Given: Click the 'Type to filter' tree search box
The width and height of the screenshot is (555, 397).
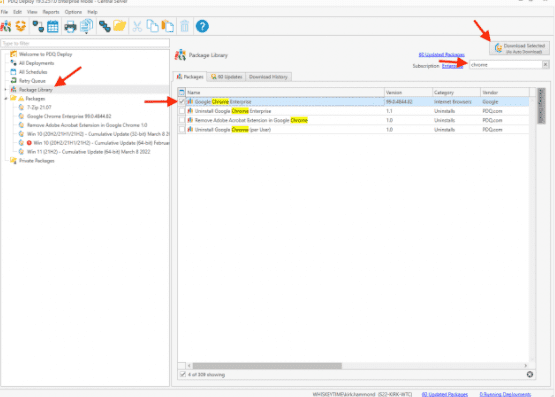Looking at the screenshot, I should coord(85,43).
